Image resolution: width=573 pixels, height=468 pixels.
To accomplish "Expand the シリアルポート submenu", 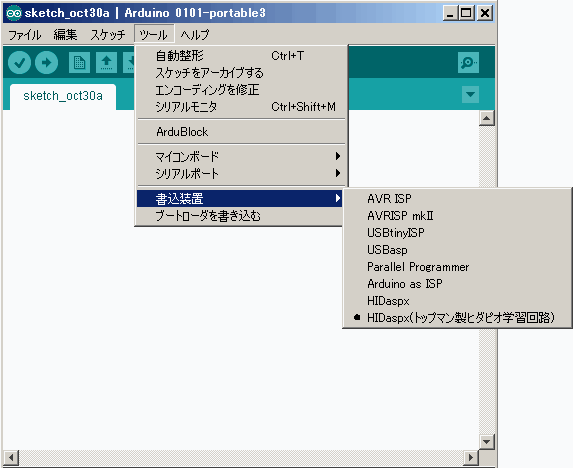I will tap(241, 174).
